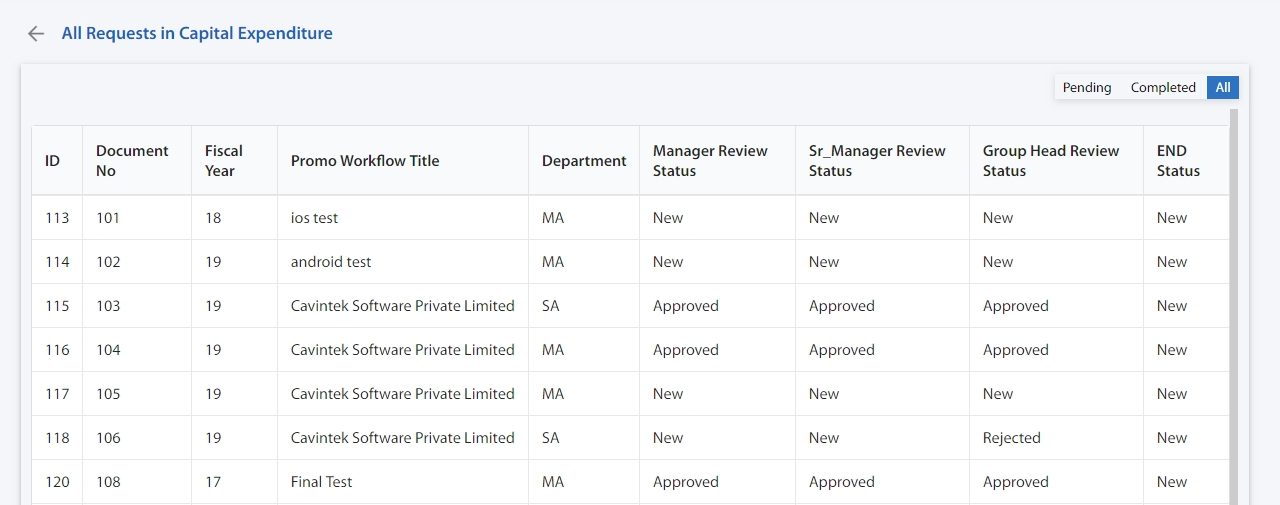Viewport: 1280px width, 505px height.
Task: Sort by the Document No column header
Action: point(132,161)
